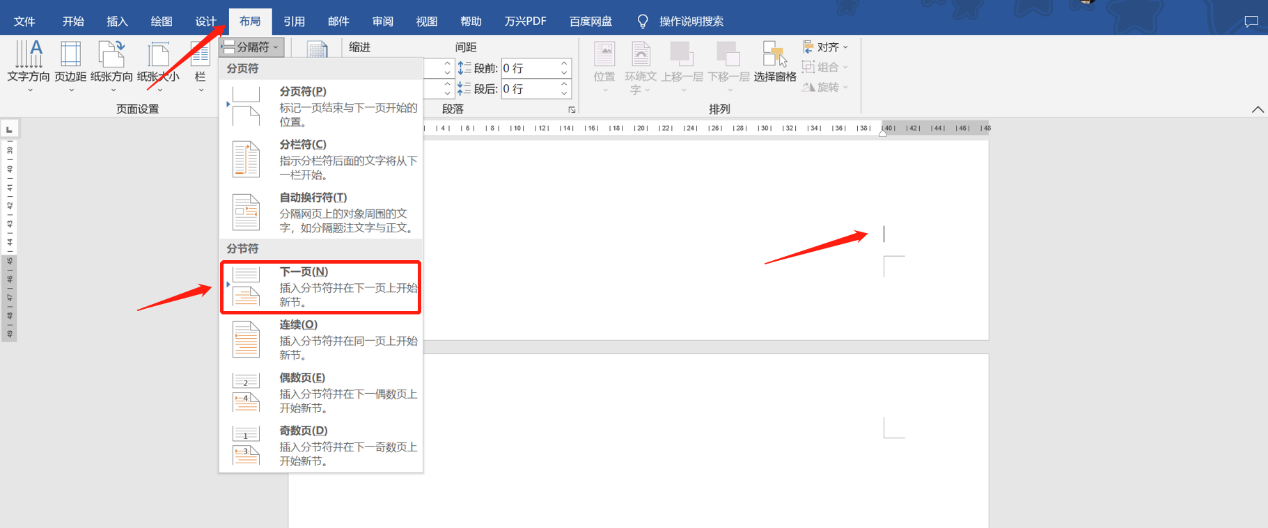Viewport: 1268px width, 528px height.
Task: Click the 段前 spacing before icon
Action: pyautogui.click(x=464, y=68)
